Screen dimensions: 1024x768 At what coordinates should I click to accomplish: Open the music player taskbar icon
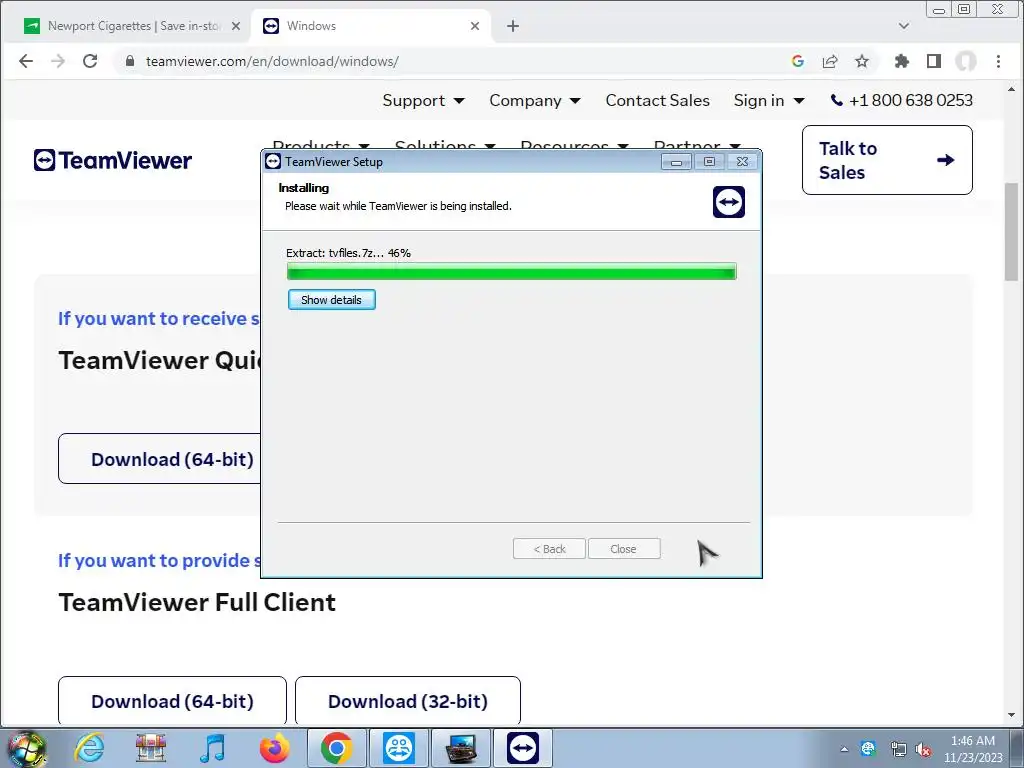coord(212,748)
